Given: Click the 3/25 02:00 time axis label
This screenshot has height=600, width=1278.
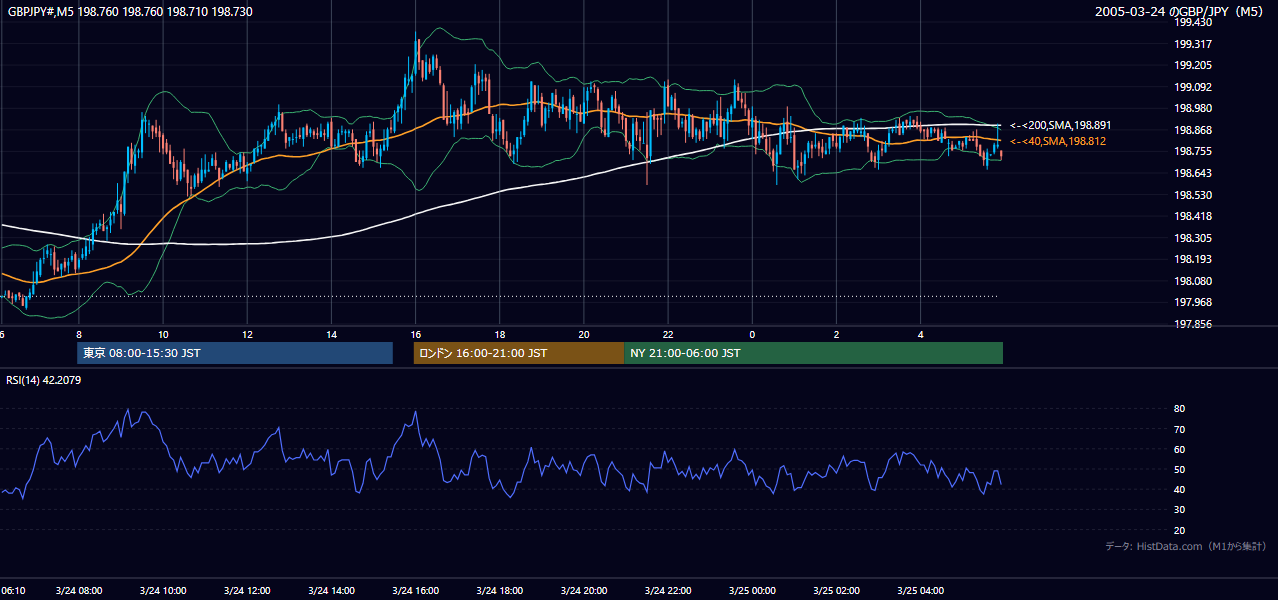Looking at the screenshot, I should pos(836,591).
